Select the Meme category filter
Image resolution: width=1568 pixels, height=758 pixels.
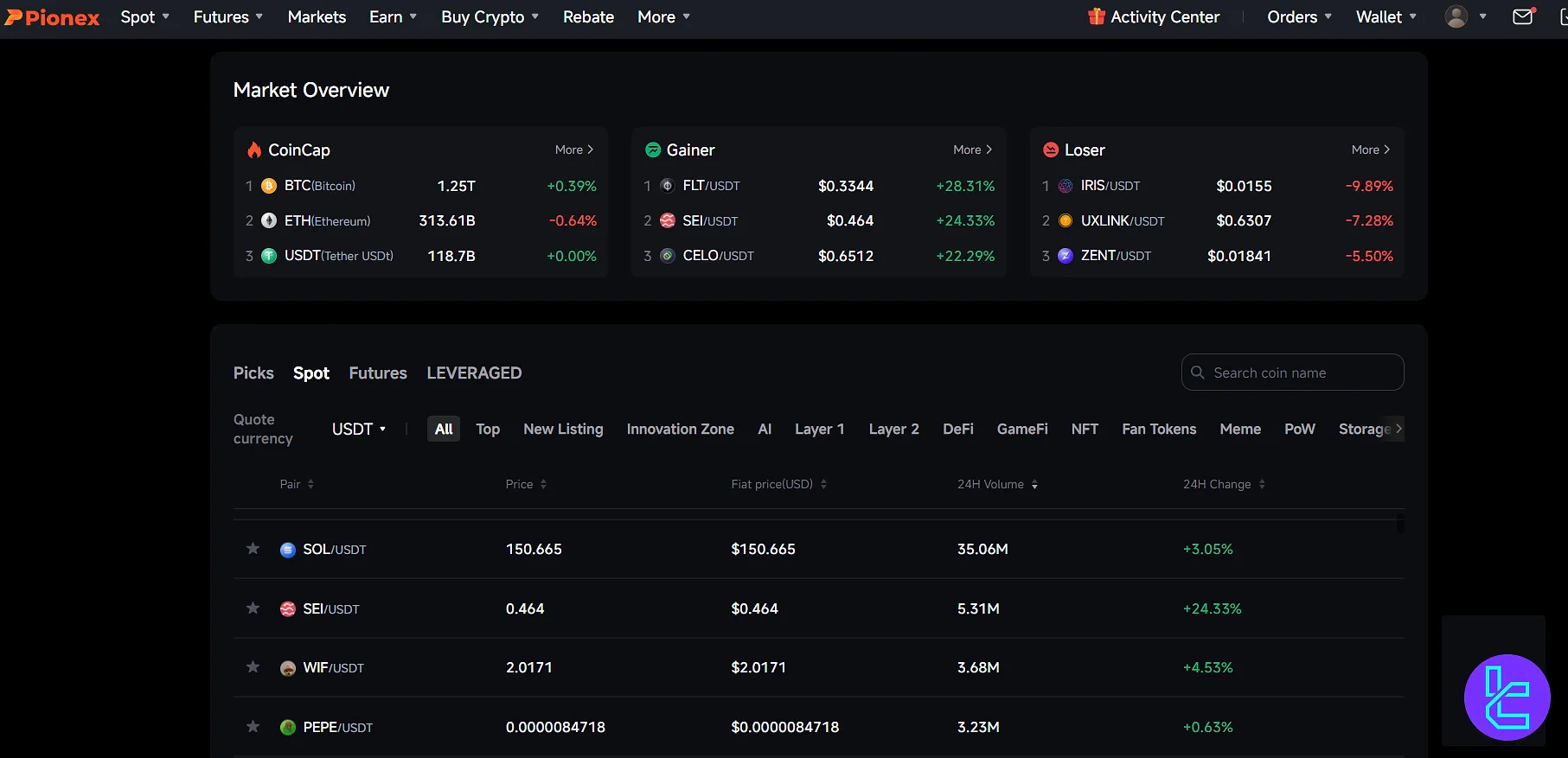pos(1240,429)
